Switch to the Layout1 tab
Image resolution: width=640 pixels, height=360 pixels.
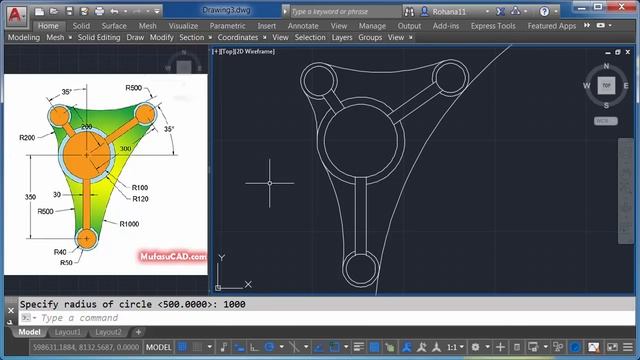tap(67, 332)
